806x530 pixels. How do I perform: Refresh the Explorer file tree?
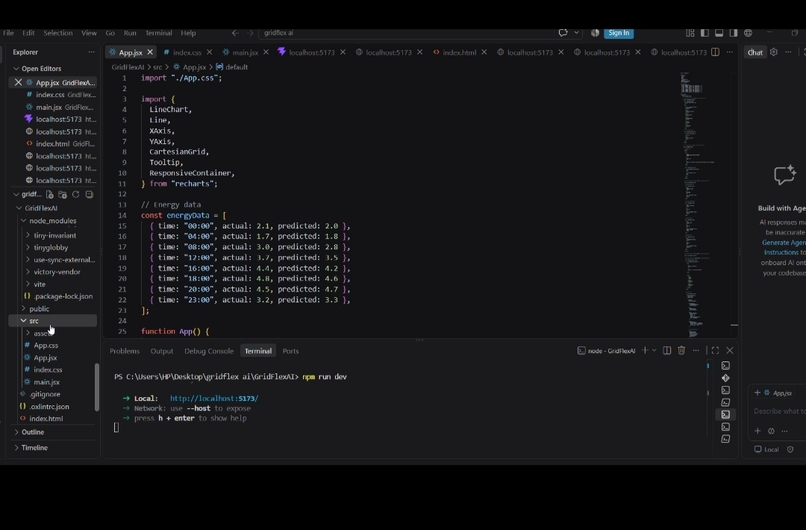[x=76, y=194]
